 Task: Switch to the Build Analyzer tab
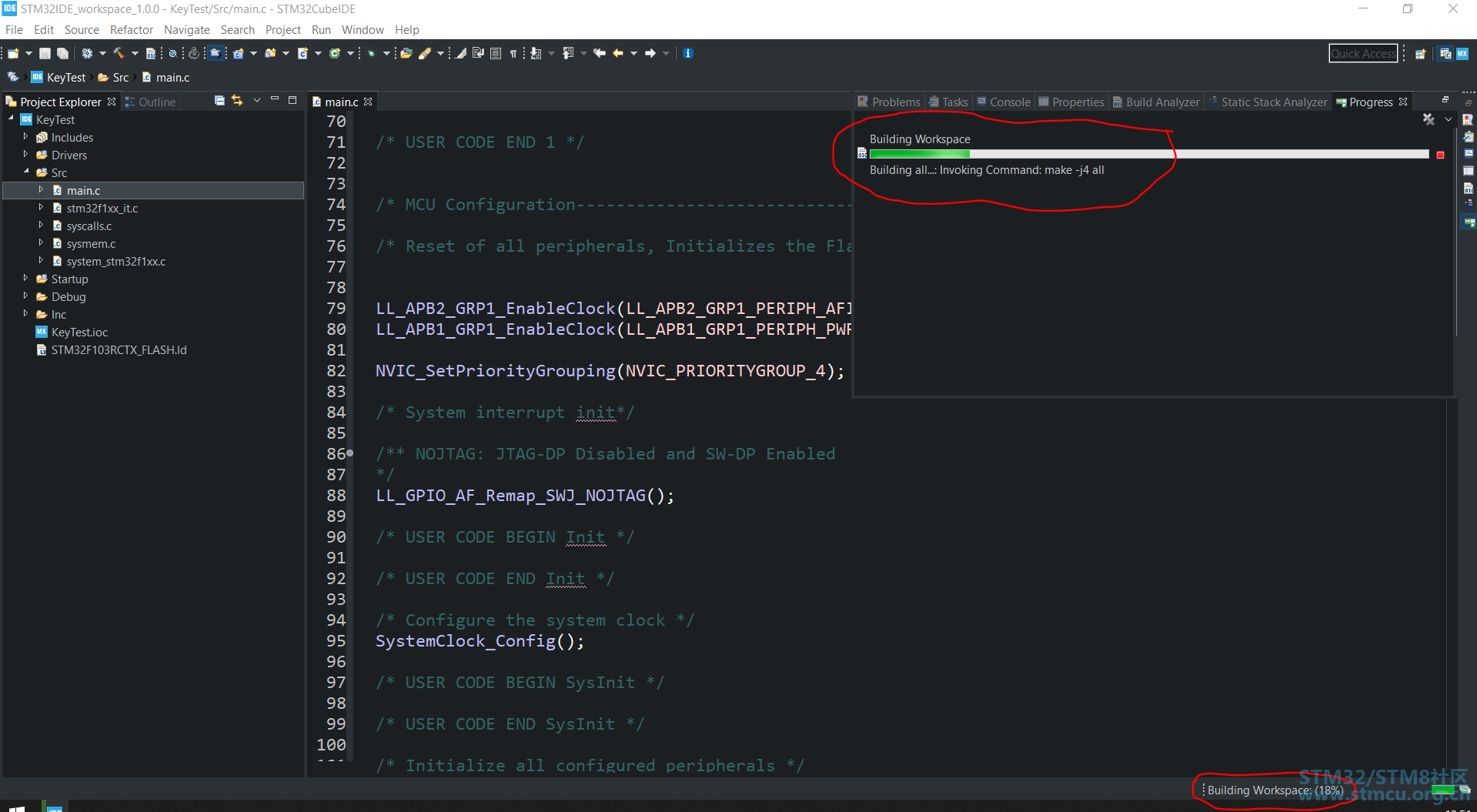click(1156, 102)
